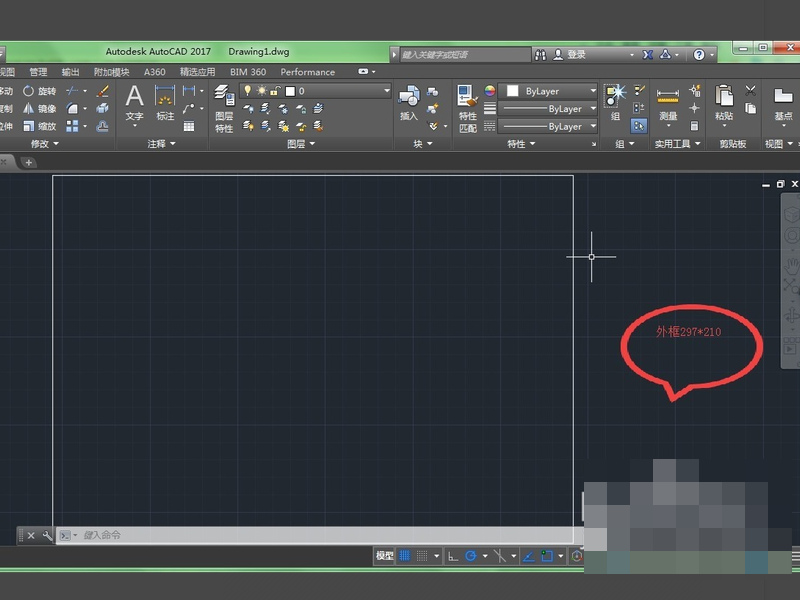Select the Rotate (旋转) tool
This screenshot has height=600, width=800.
(39, 91)
